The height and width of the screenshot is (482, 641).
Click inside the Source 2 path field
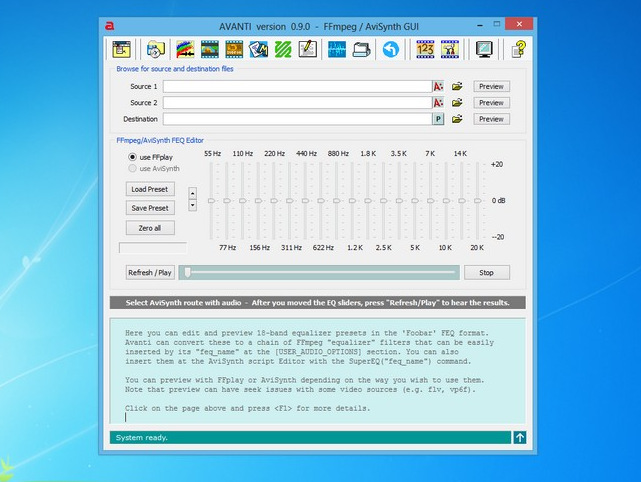coord(298,103)
